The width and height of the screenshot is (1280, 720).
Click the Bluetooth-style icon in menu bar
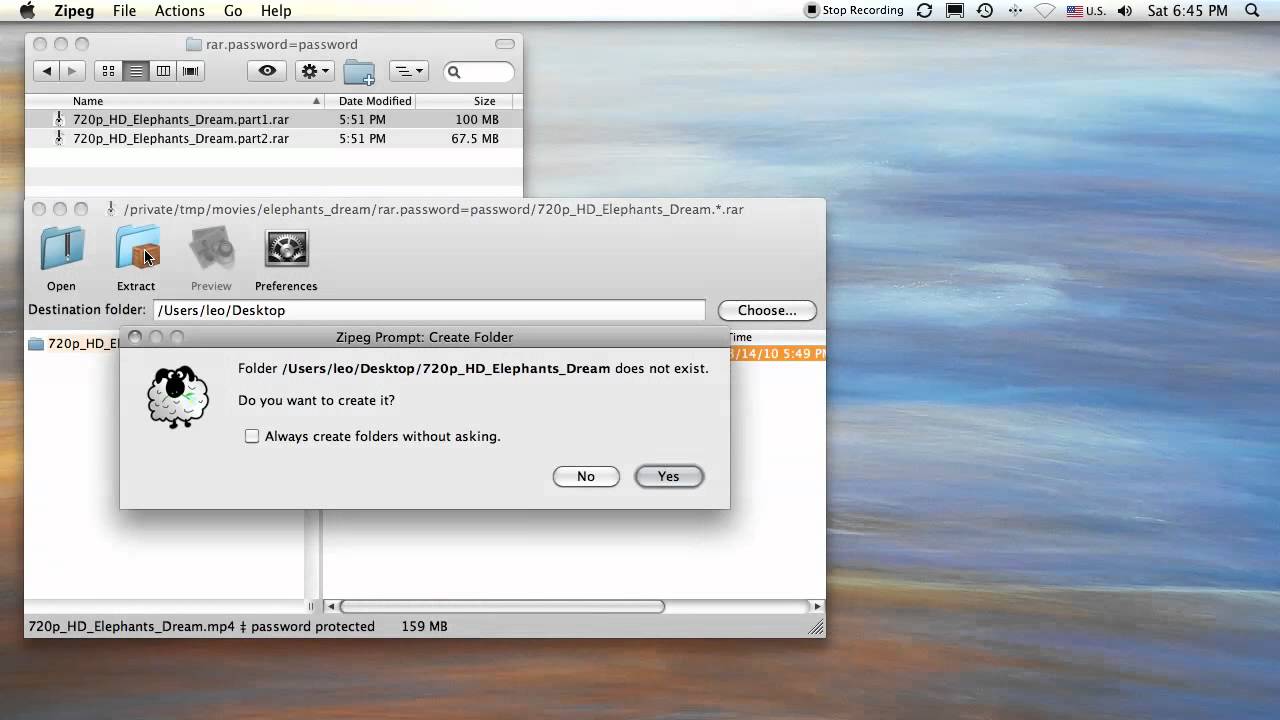1015,11
